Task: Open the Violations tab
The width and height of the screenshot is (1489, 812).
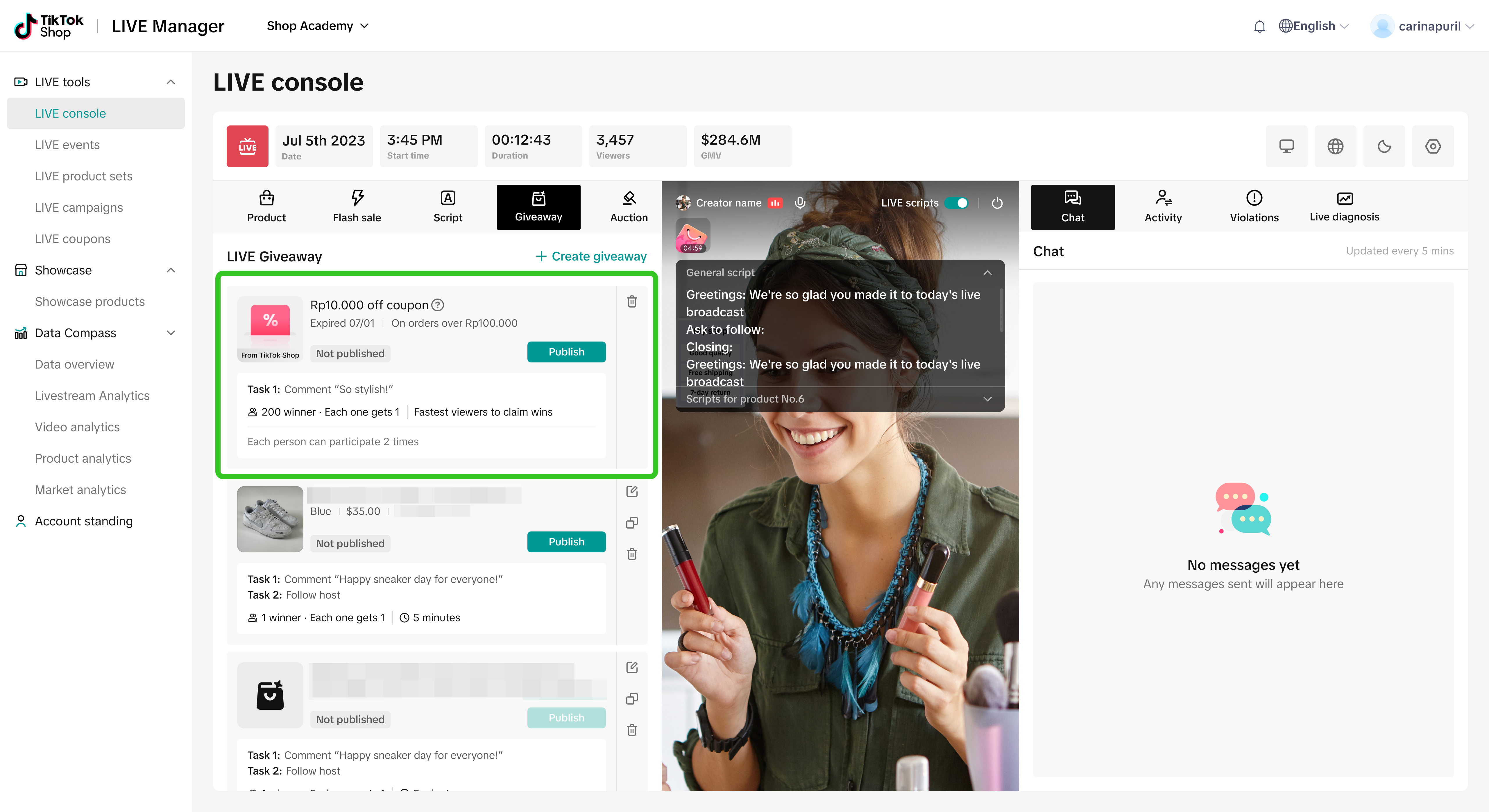Action: pyautogui.click(x=1254, y=207)
